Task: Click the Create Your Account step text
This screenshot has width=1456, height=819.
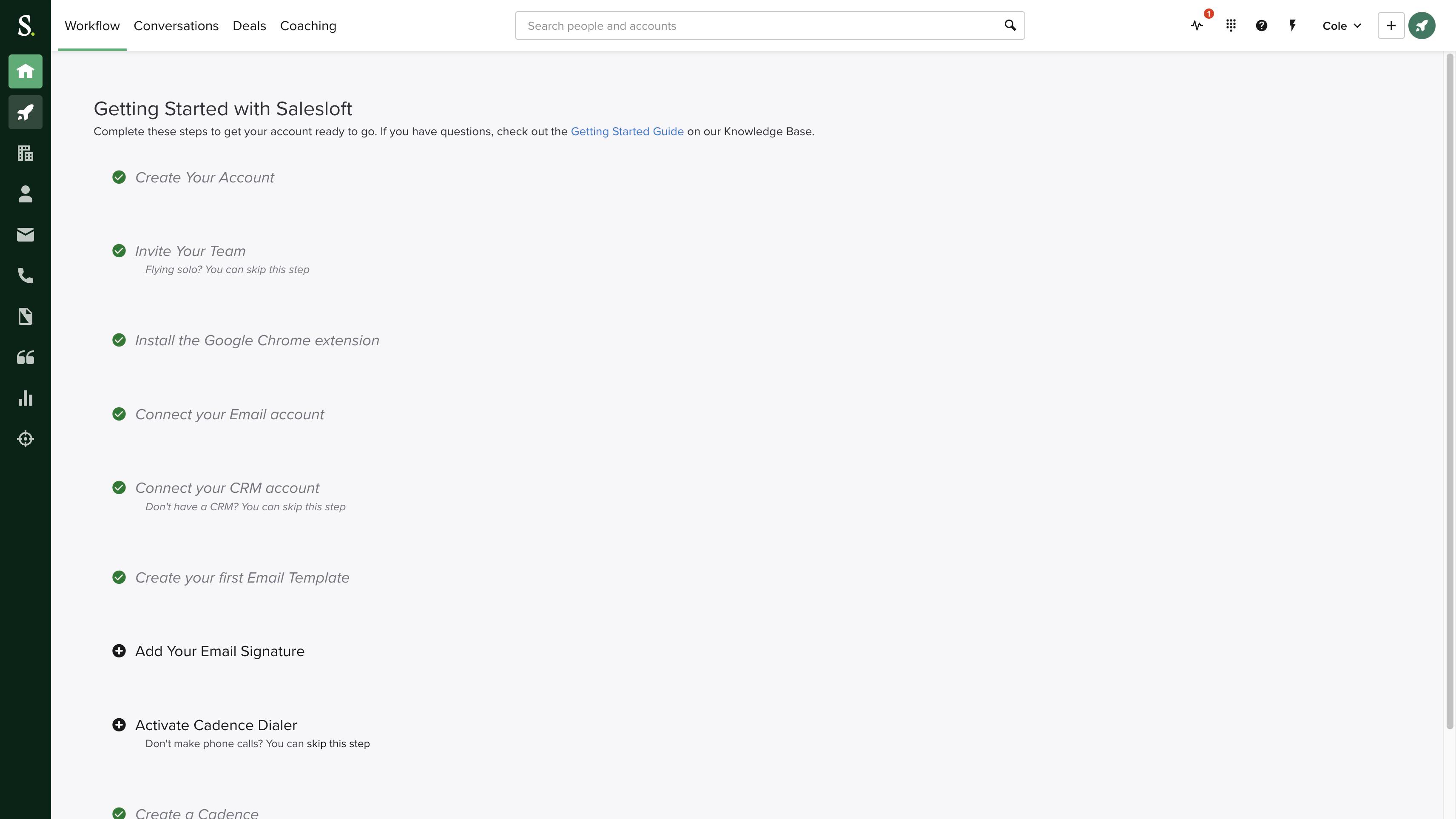Action: (205, 177)
